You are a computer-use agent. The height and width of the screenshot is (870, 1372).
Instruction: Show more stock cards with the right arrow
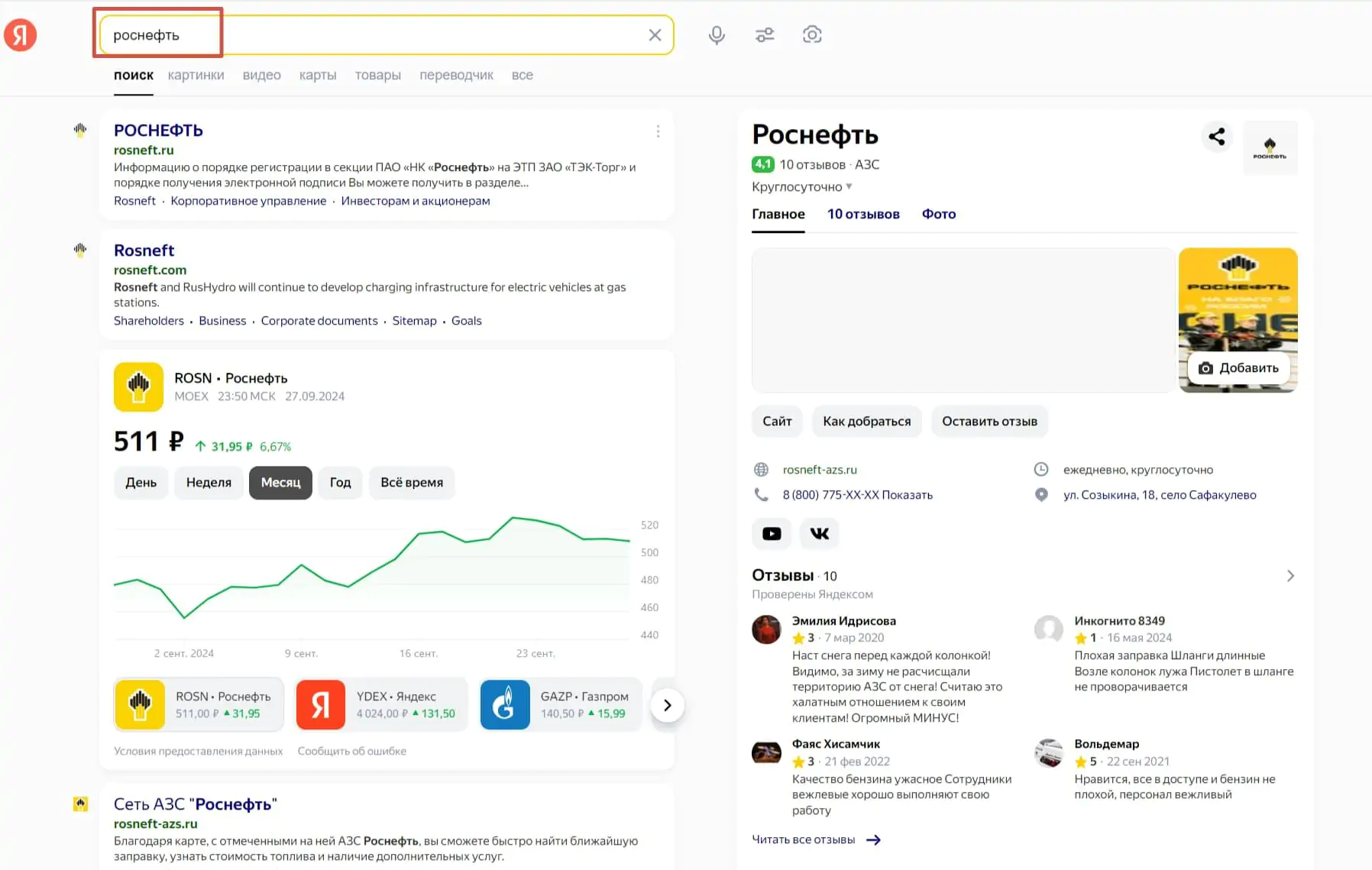(x=667, y=705)
